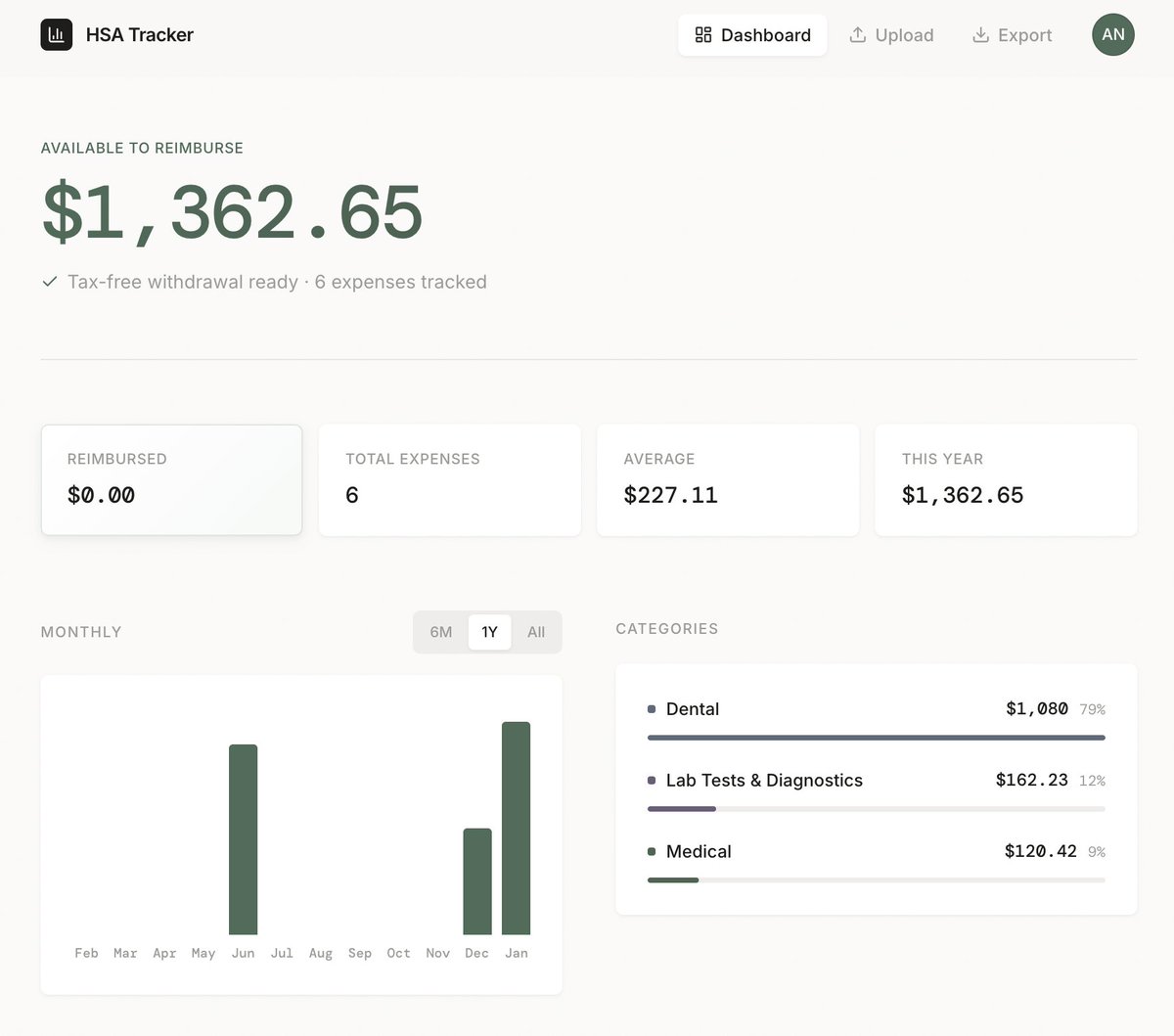Go to the Upload tab
Viewport: 1174px width, 1036px height.
[891, 35]
